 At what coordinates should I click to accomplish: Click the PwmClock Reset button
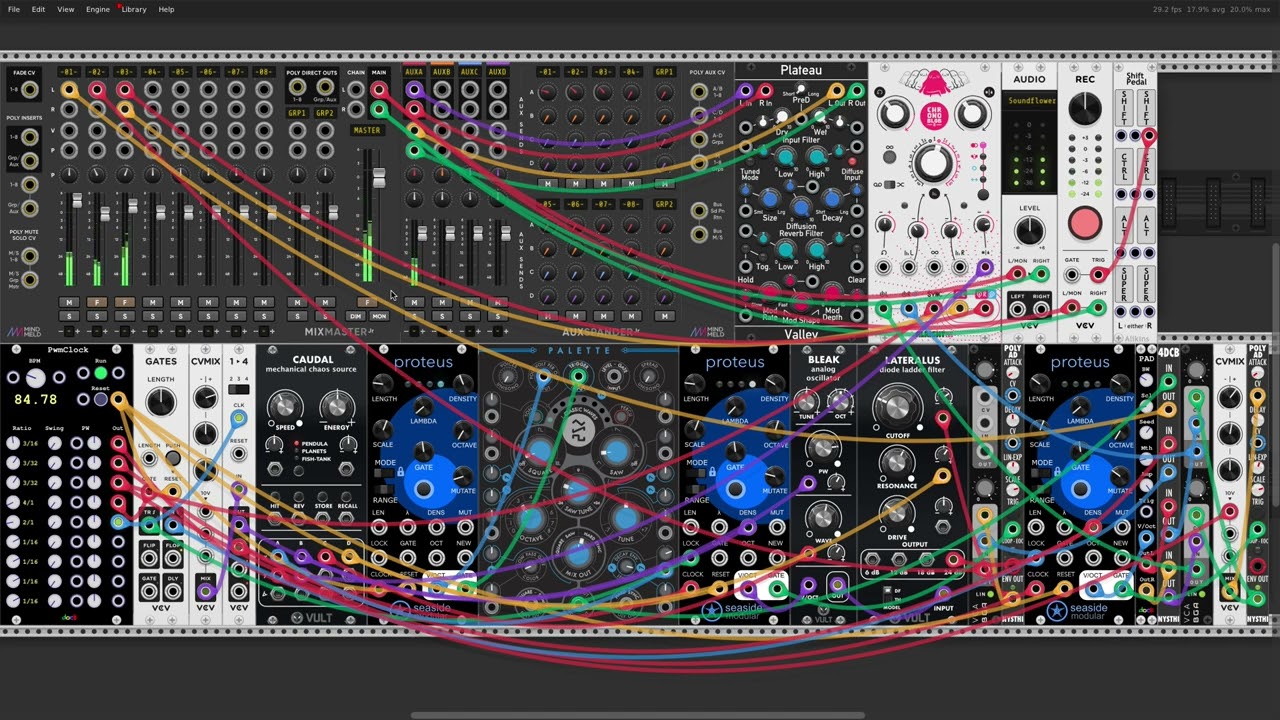pos(100,399)
